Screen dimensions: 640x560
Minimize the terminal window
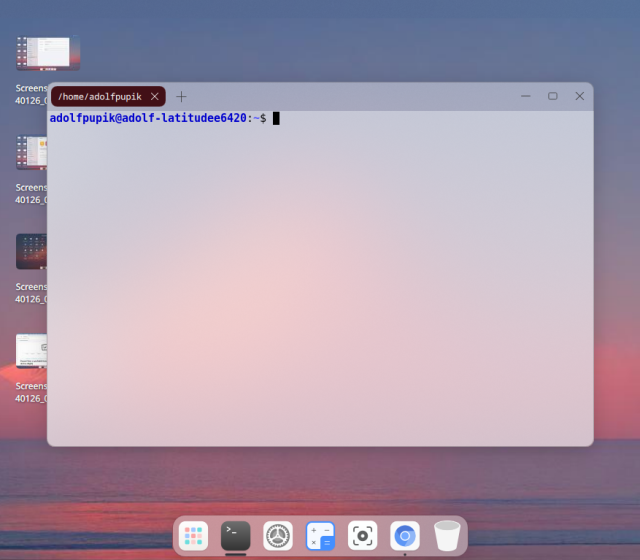click(x=526, y=96)
